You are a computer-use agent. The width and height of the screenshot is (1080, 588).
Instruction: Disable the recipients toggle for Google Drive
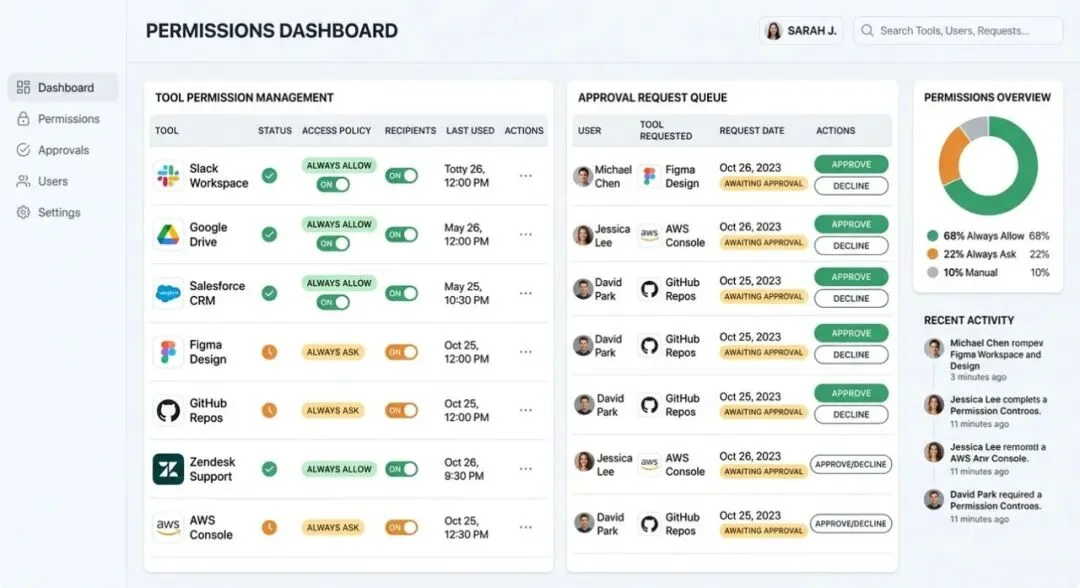[402, 235]
